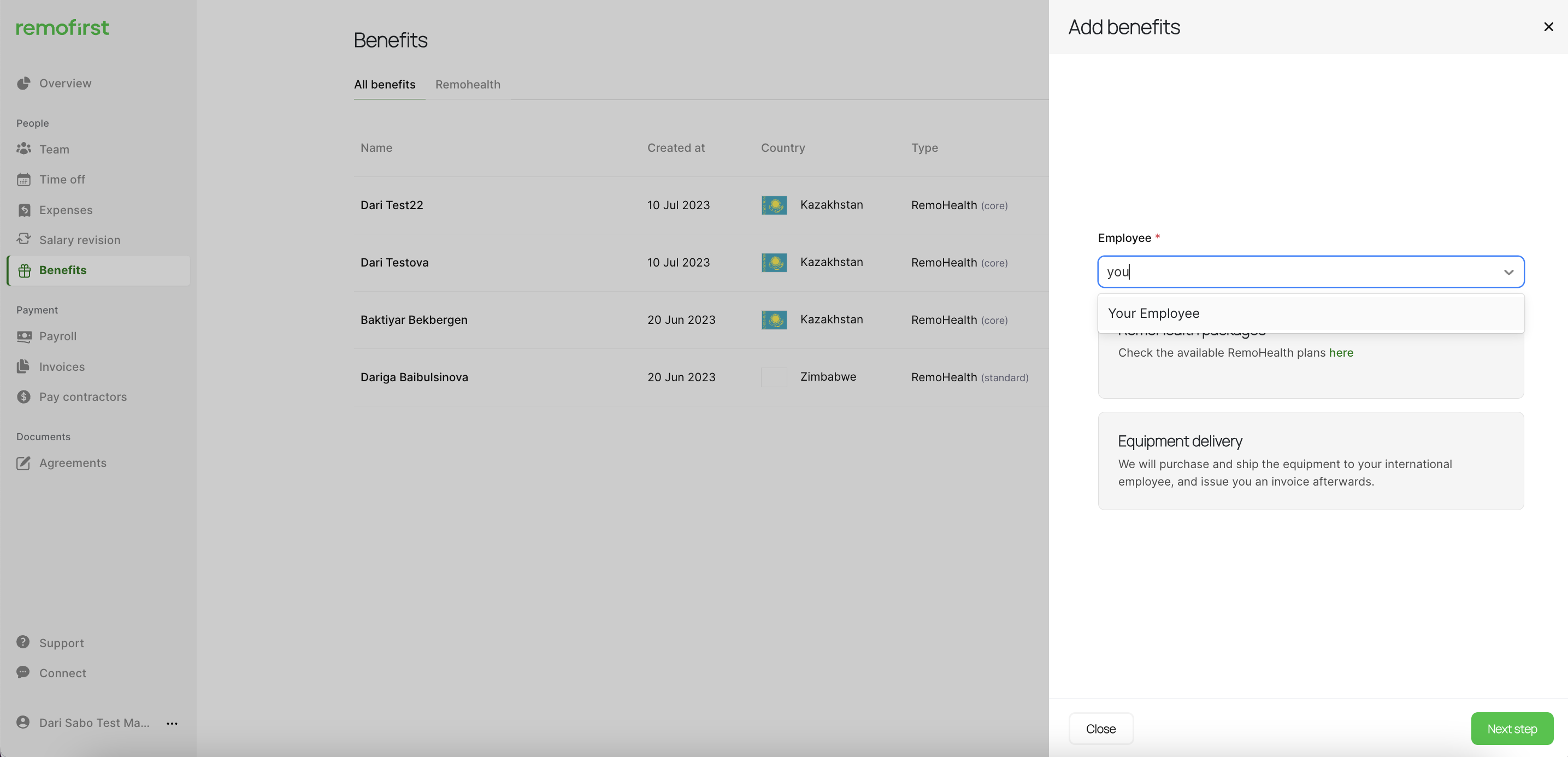1568x757 pixels.
Task: Open the Overview pie chart icon
Action: pyautogui.click(x=23, y=84)
